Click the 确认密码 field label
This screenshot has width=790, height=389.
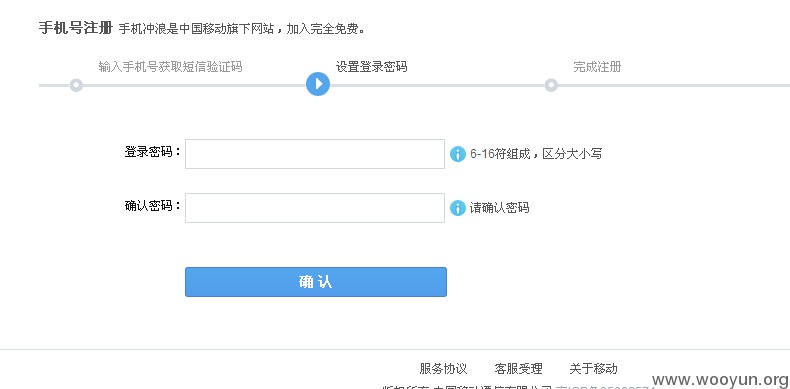[153, 206]
